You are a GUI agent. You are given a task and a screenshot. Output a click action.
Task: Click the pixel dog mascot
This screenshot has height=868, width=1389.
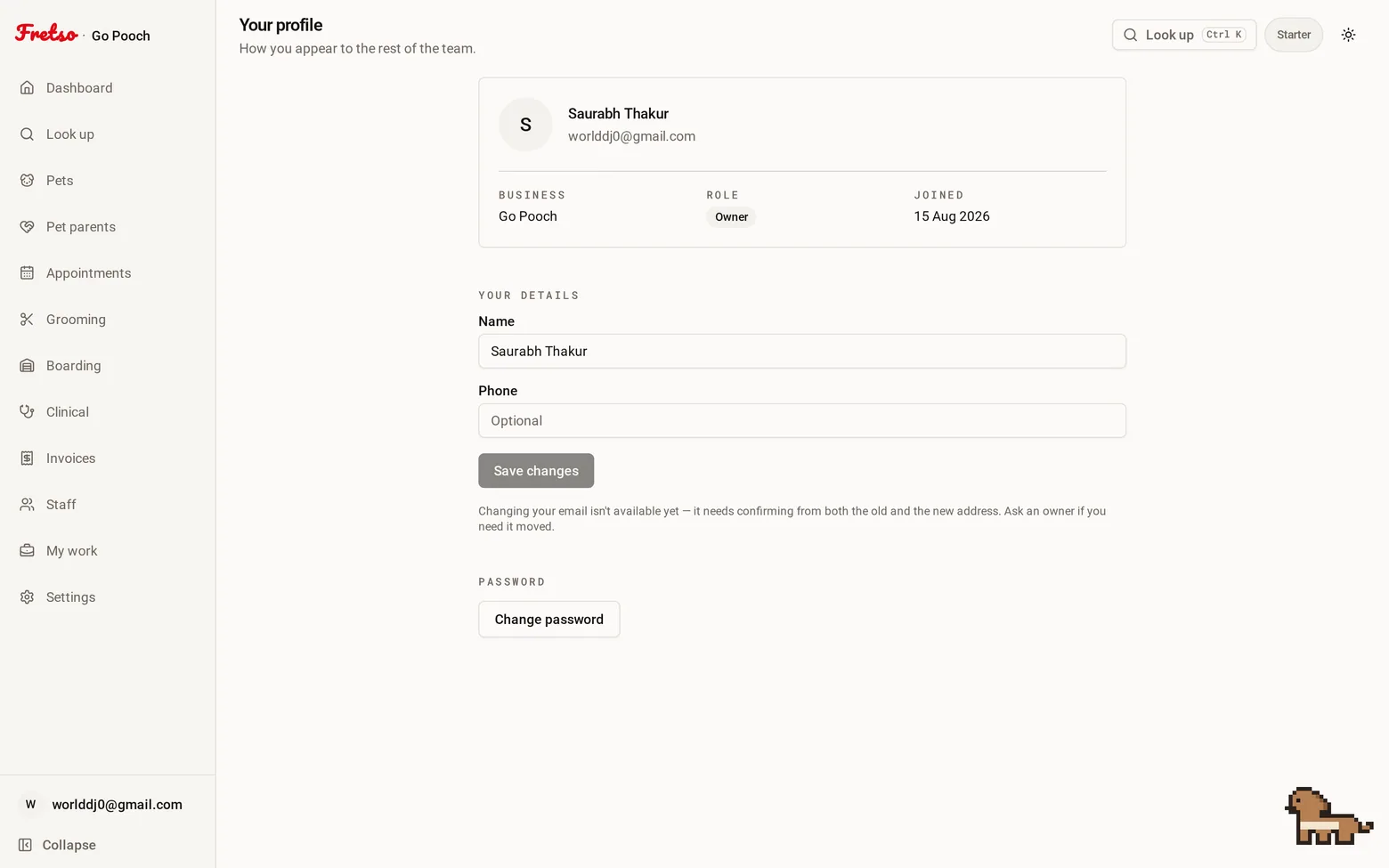[1328, 816]
